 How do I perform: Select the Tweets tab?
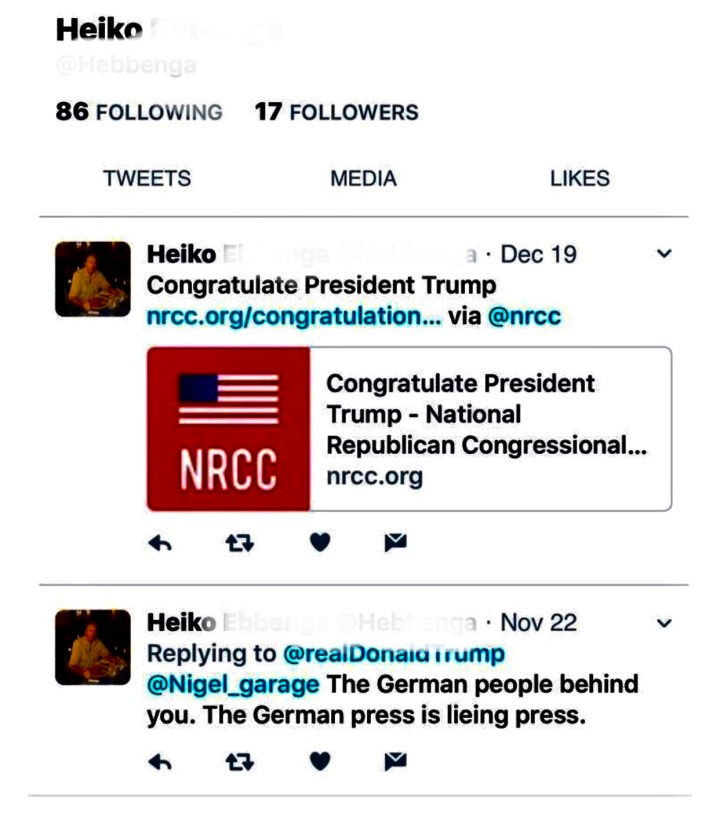(146, 179)
